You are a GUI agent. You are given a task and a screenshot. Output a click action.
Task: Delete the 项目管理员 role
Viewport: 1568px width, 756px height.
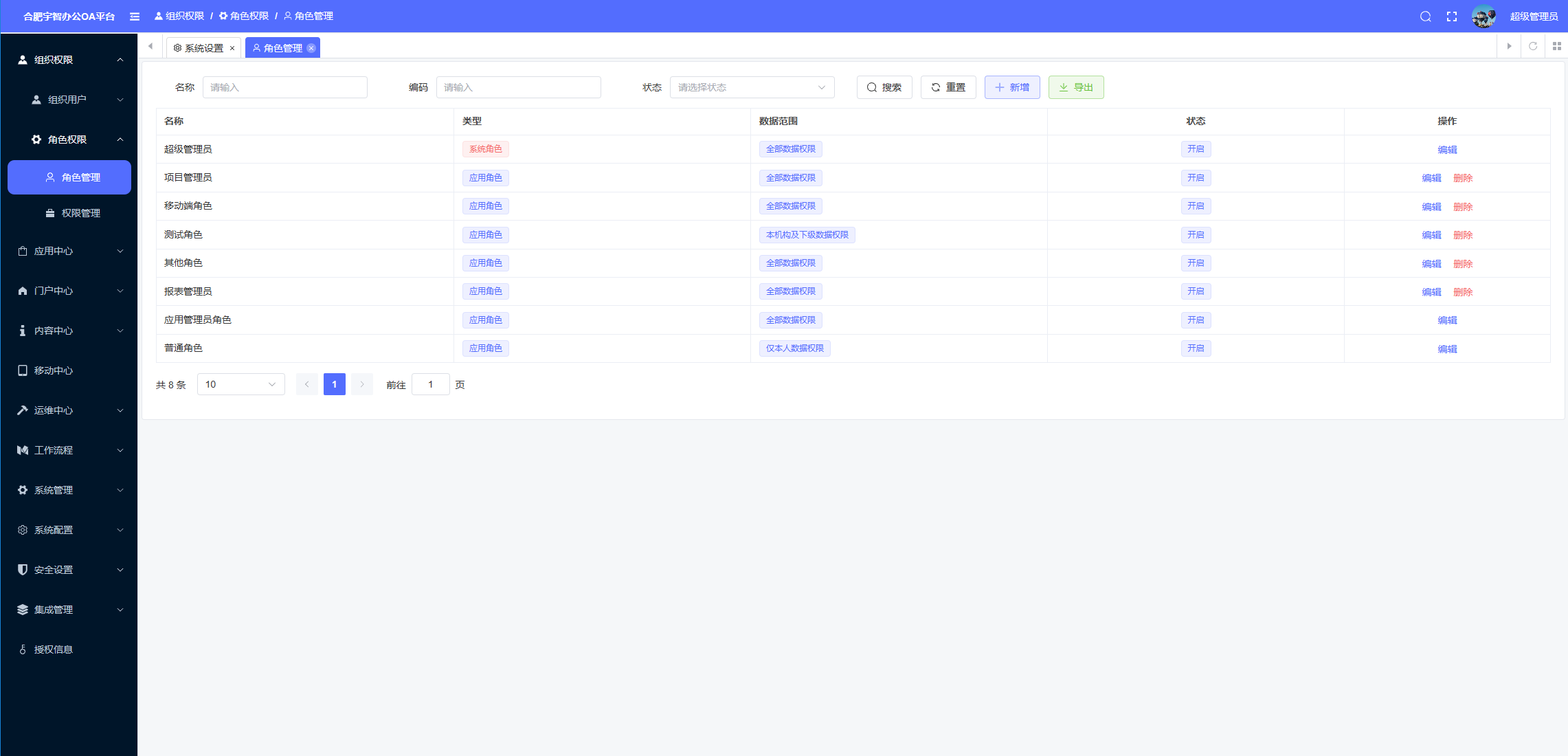tap(1463, 178)
